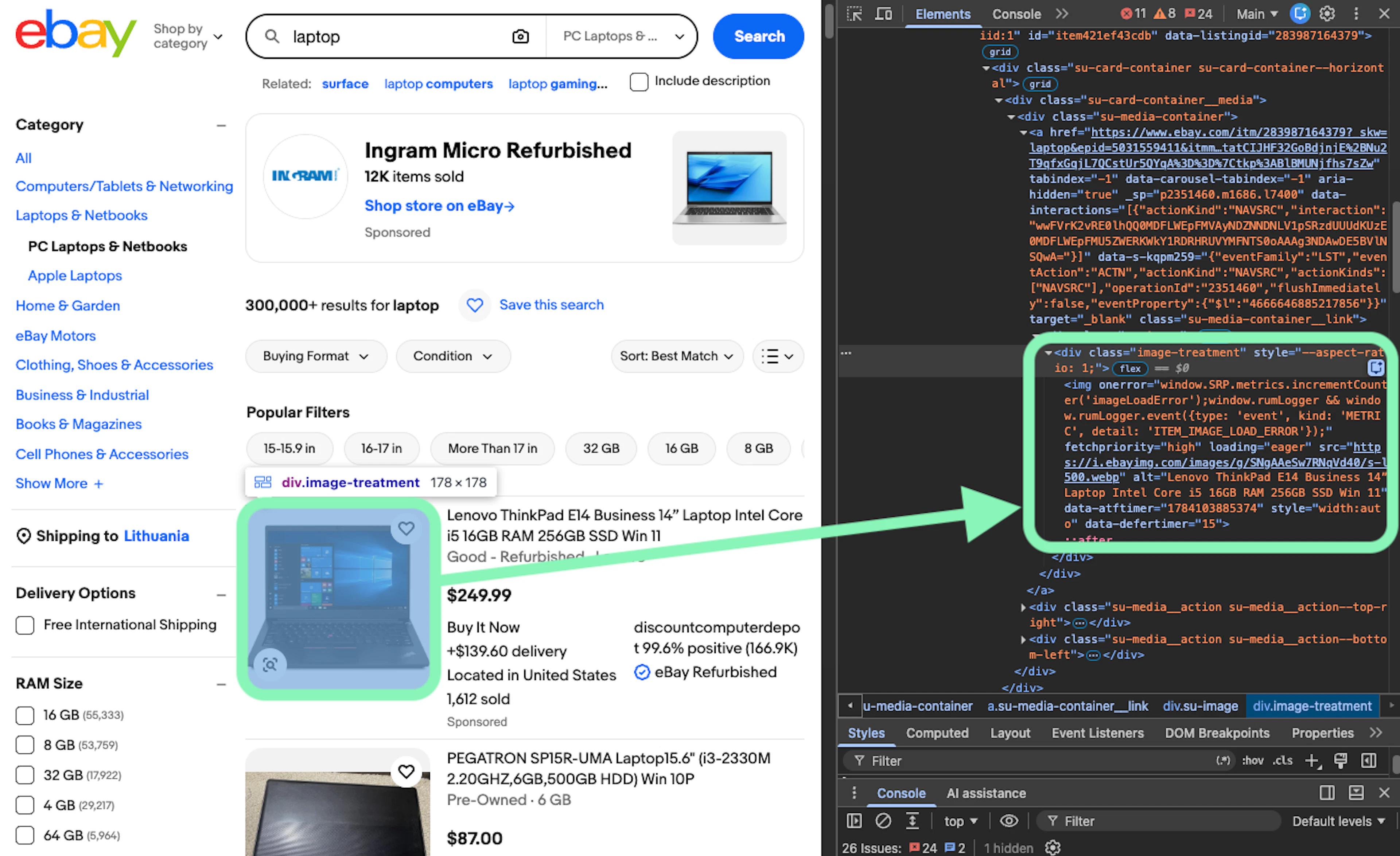Open the Computed styles tab
Screen dimensions: 1400x856
[937, 733]
